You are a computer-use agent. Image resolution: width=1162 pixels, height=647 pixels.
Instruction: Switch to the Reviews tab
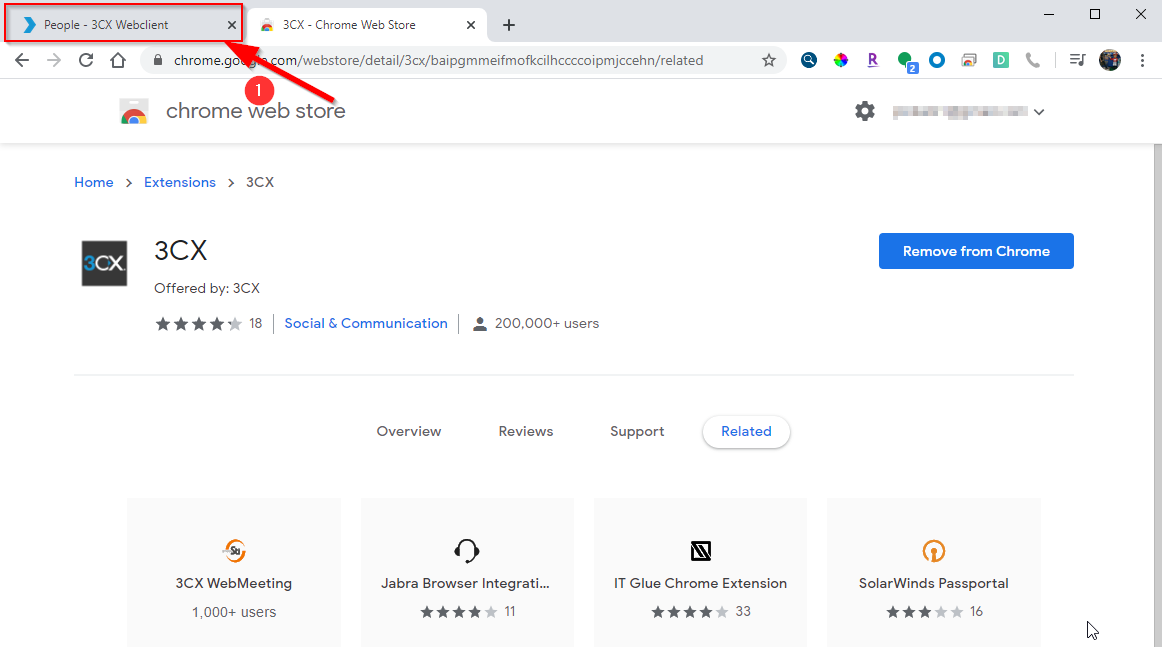526,431
